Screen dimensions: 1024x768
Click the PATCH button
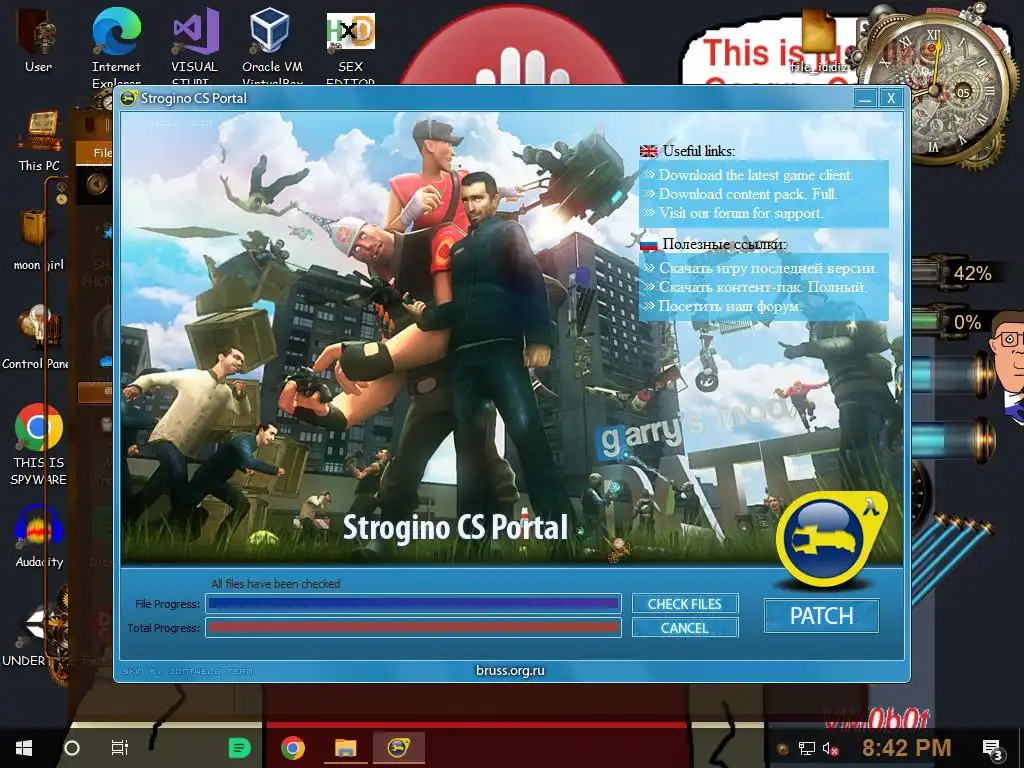[821, 615]
